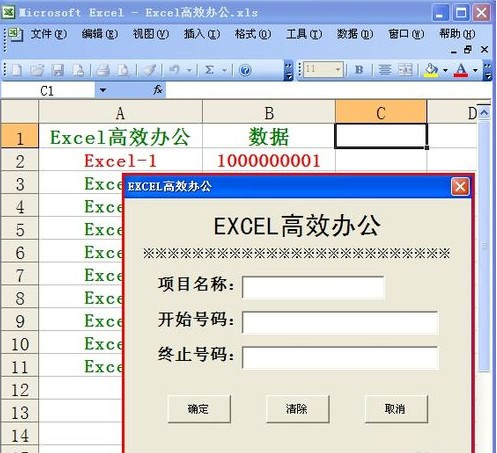Click the Print toolbar icon
The width and height of the screenshot is (497, 453).
[x=103, y=70]
